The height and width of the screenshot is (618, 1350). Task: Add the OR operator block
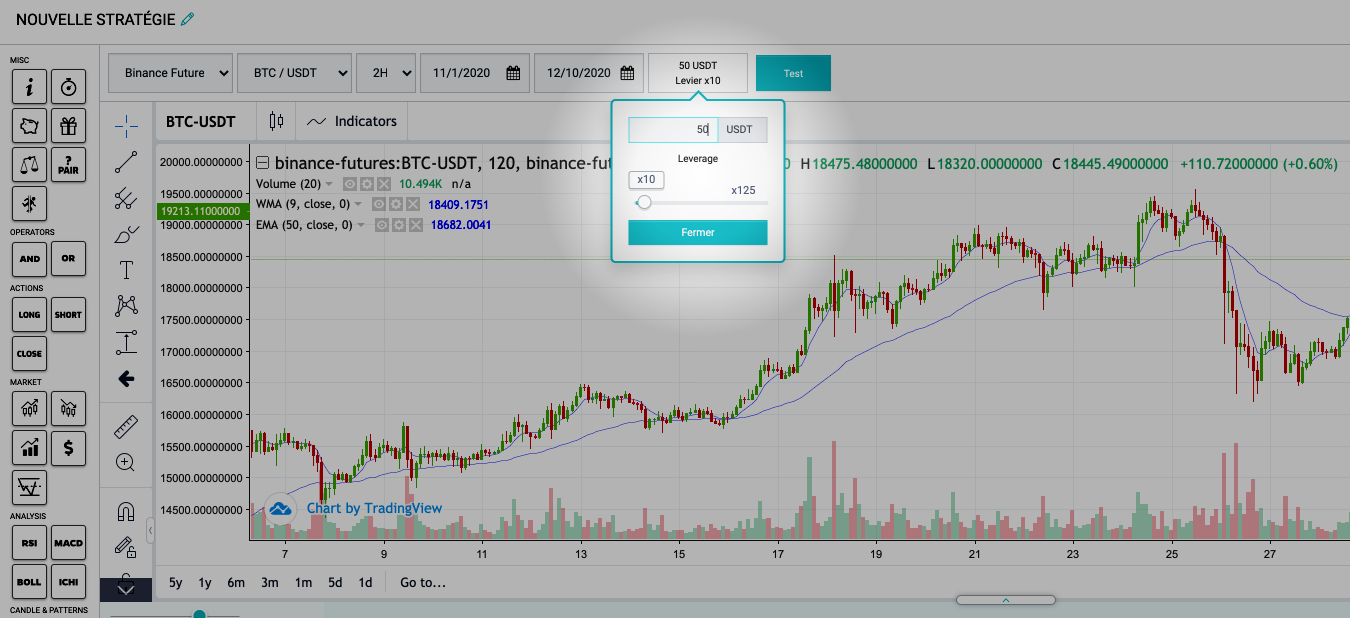click(x=68, y=259)
